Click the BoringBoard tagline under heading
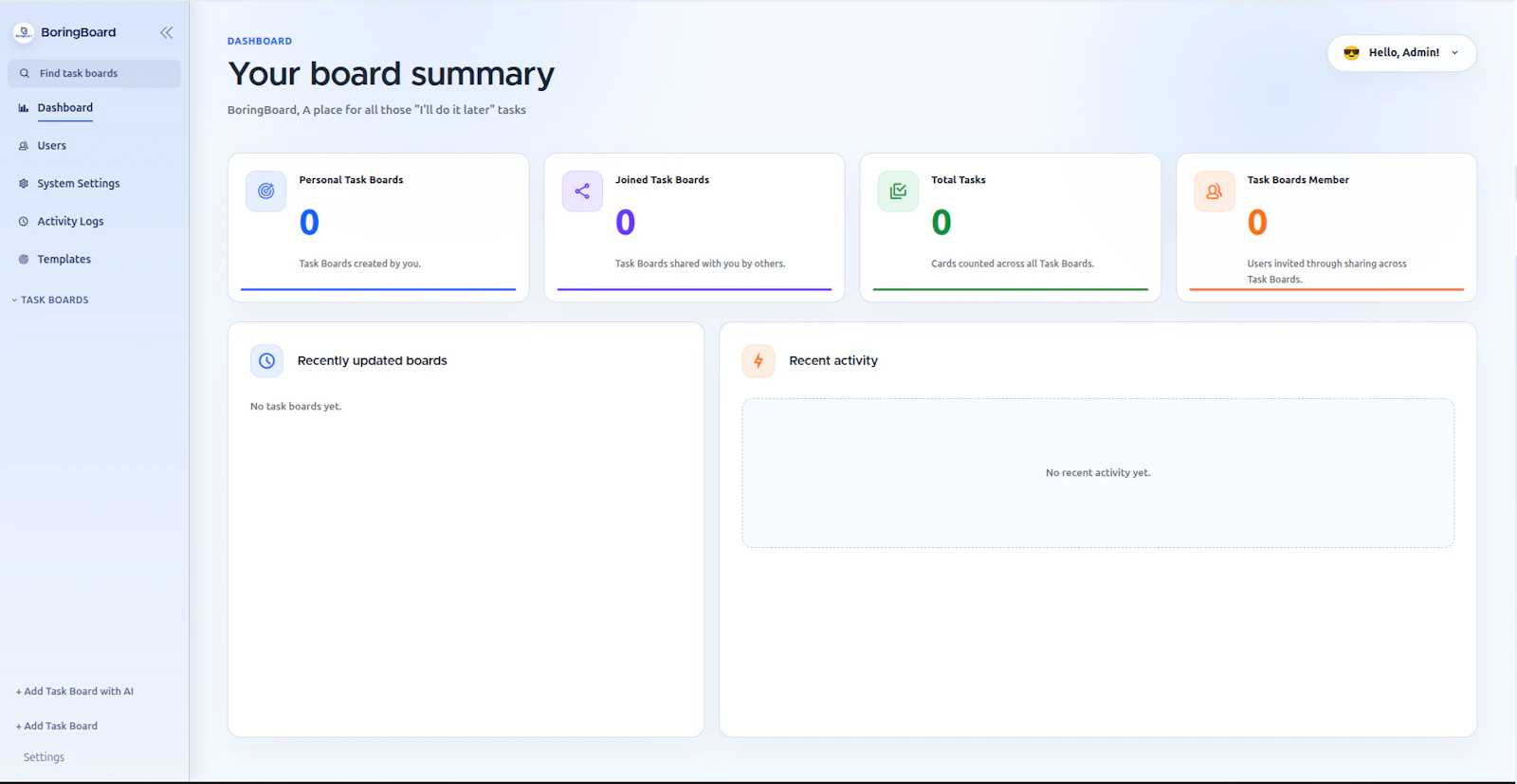This screenshot has width=1517, height=784. (377, 110)
